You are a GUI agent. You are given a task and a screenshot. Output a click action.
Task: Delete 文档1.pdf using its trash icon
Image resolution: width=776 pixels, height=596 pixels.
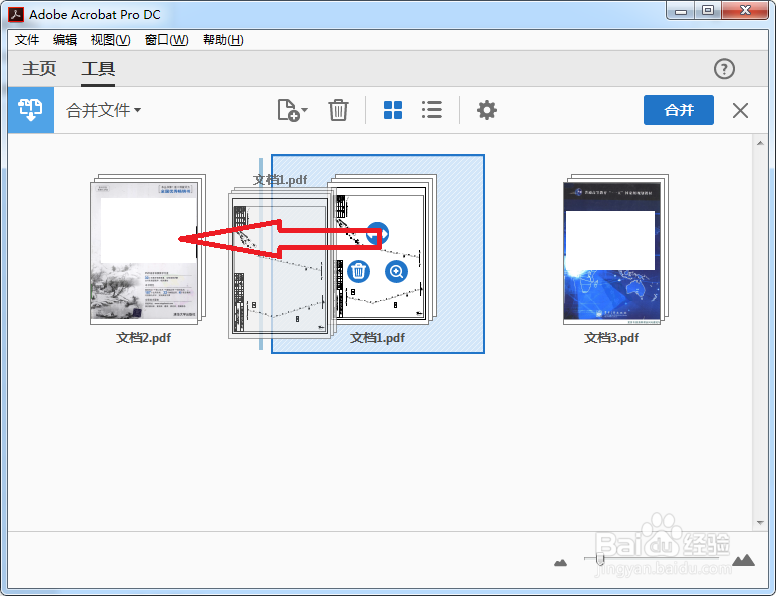[358, 271]
